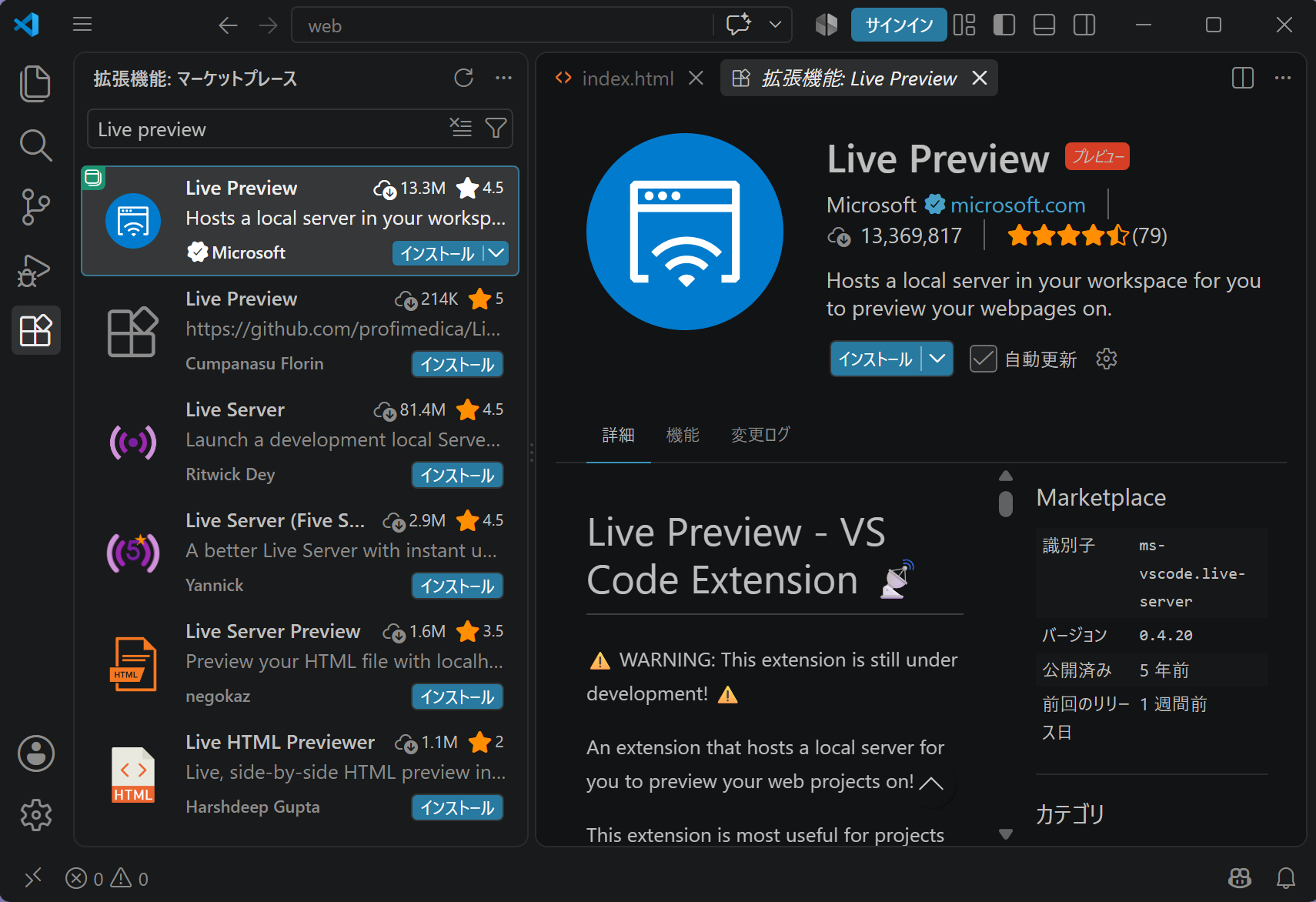Open the Explorer view in activity bar
Viewport: 1316px width, 902px height.
[35, 83]
